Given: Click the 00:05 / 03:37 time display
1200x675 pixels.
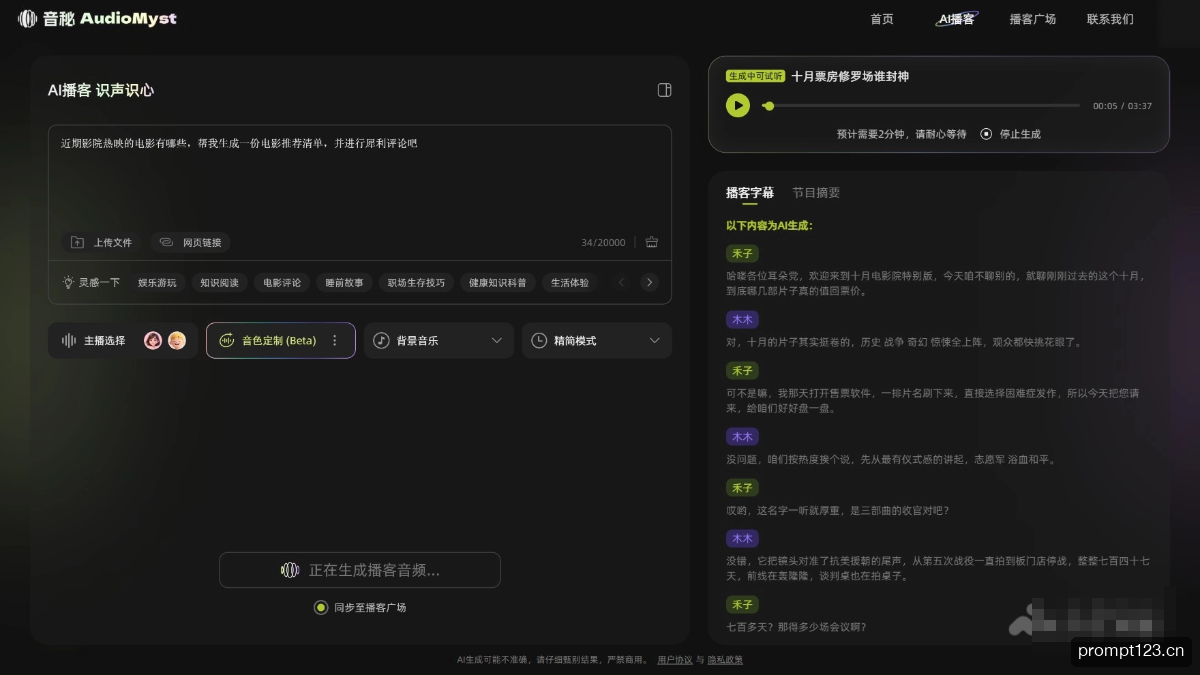Looking at the screenshot, I should coord(1122,106).
